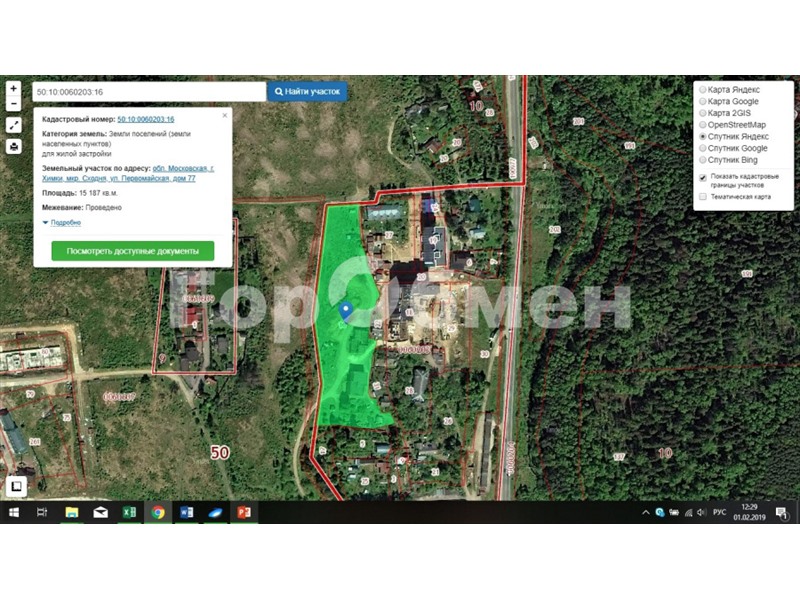
Task: Click Найти участок search button
Action: pos(307,92)
